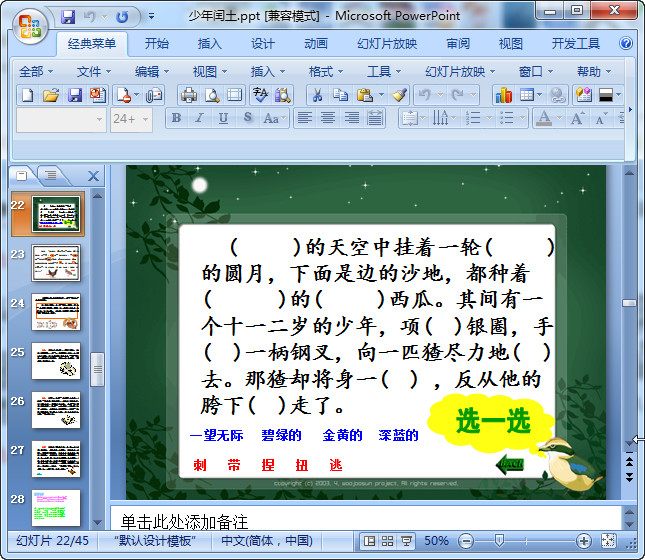
Task: Open the 工具 dropdown menu
Action: (x=384, y=72)
